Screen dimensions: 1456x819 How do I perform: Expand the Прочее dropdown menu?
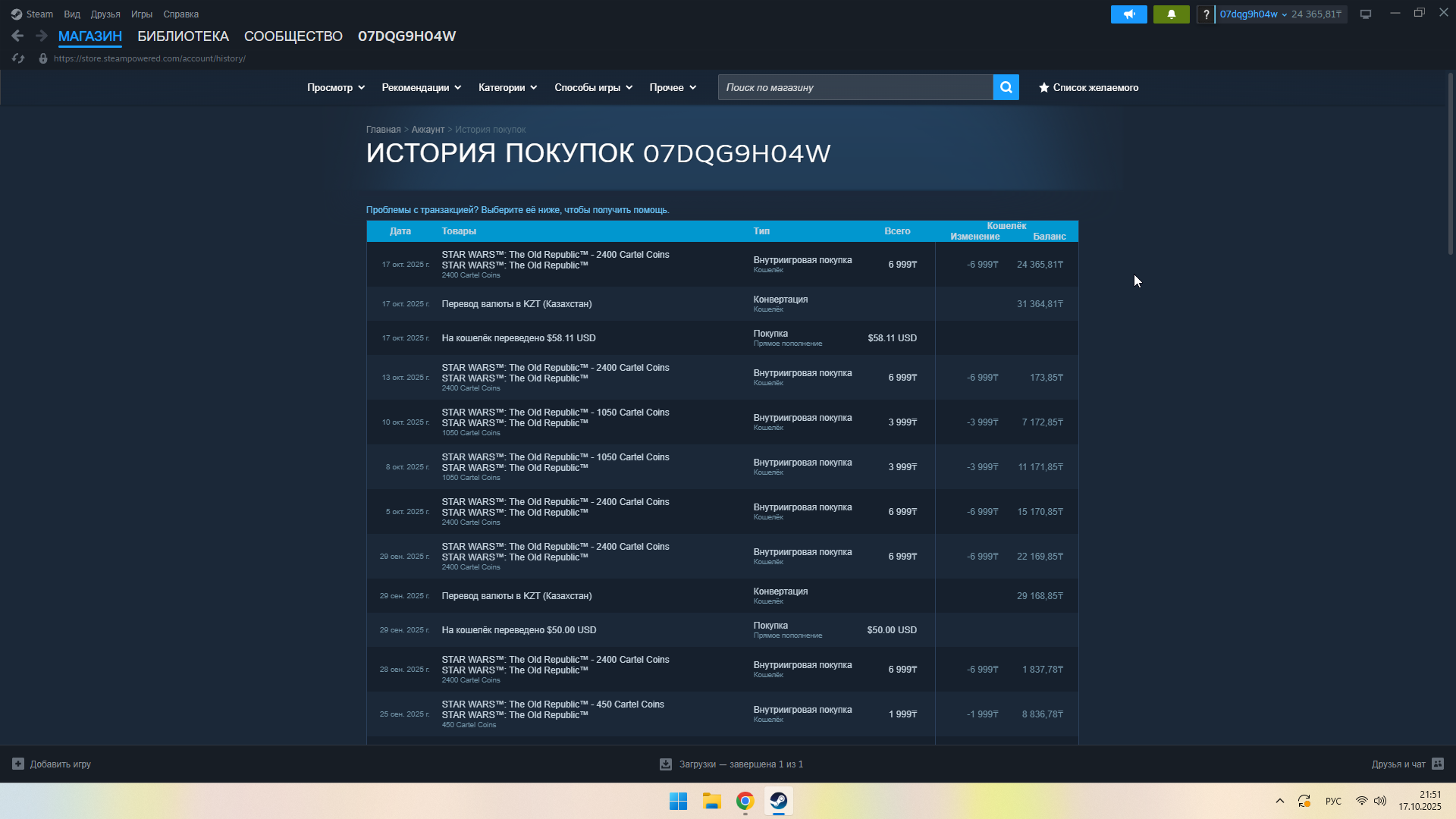[x=673, y=88]
